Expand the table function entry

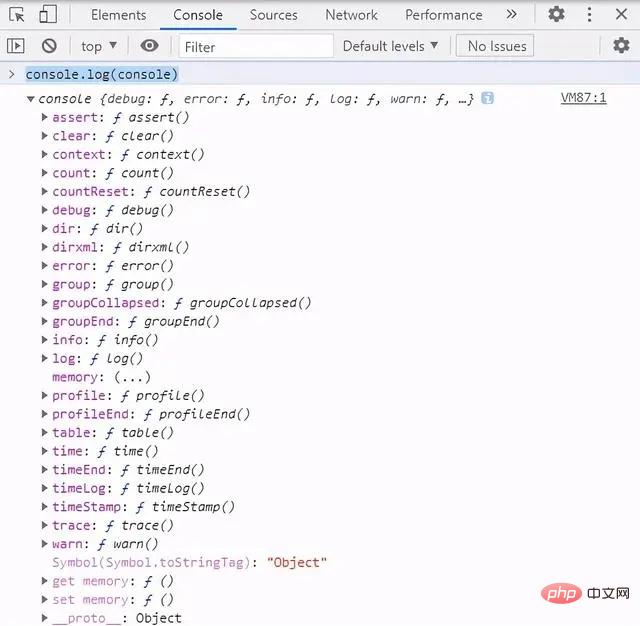point(44,433)
